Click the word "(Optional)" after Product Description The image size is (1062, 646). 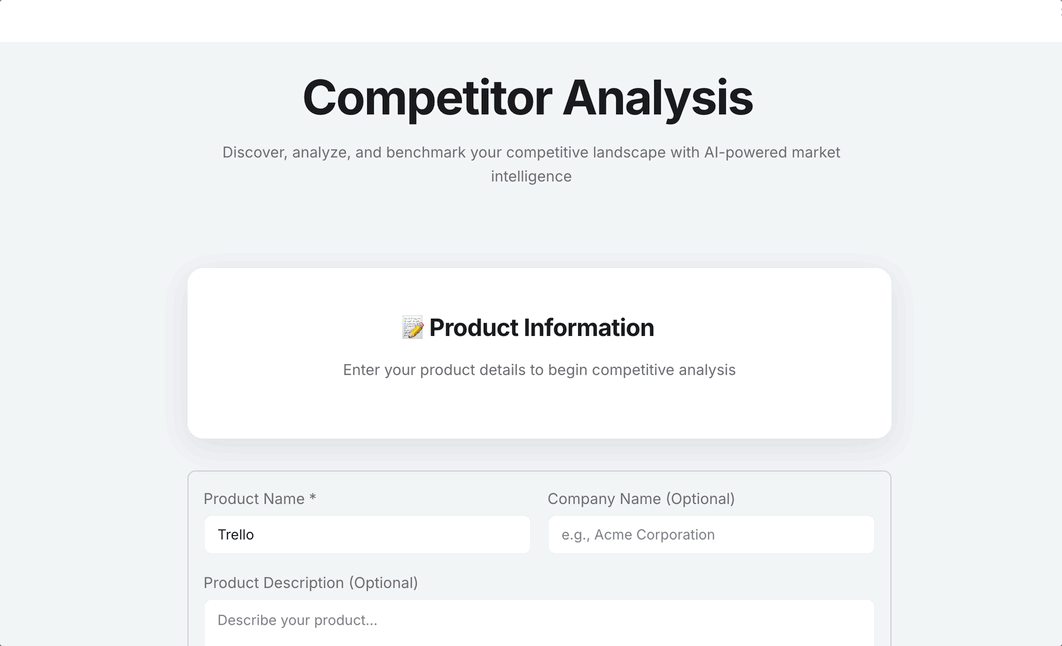point(383,583)
